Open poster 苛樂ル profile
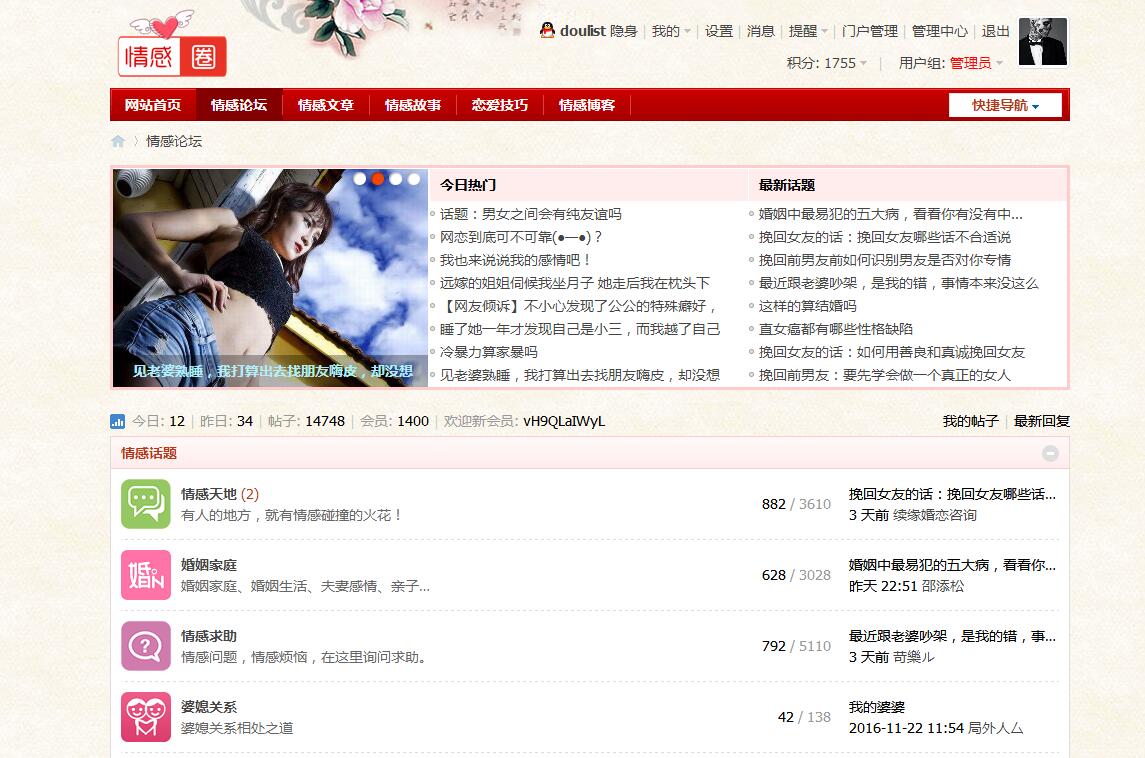The image size is (1145, 758). pos(914,657)
